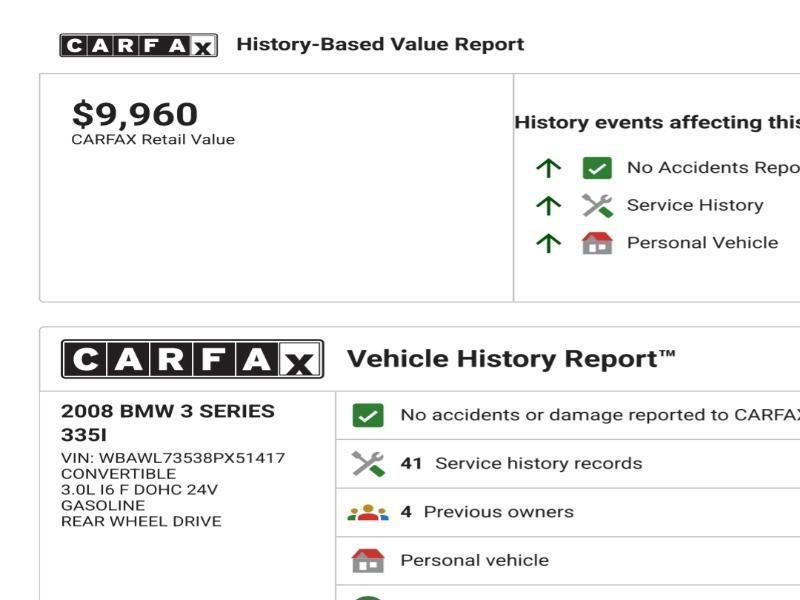Click the wrench icon beside Service History
The width and height of the screenshot is (800, 600).
[x=597, y=206]
